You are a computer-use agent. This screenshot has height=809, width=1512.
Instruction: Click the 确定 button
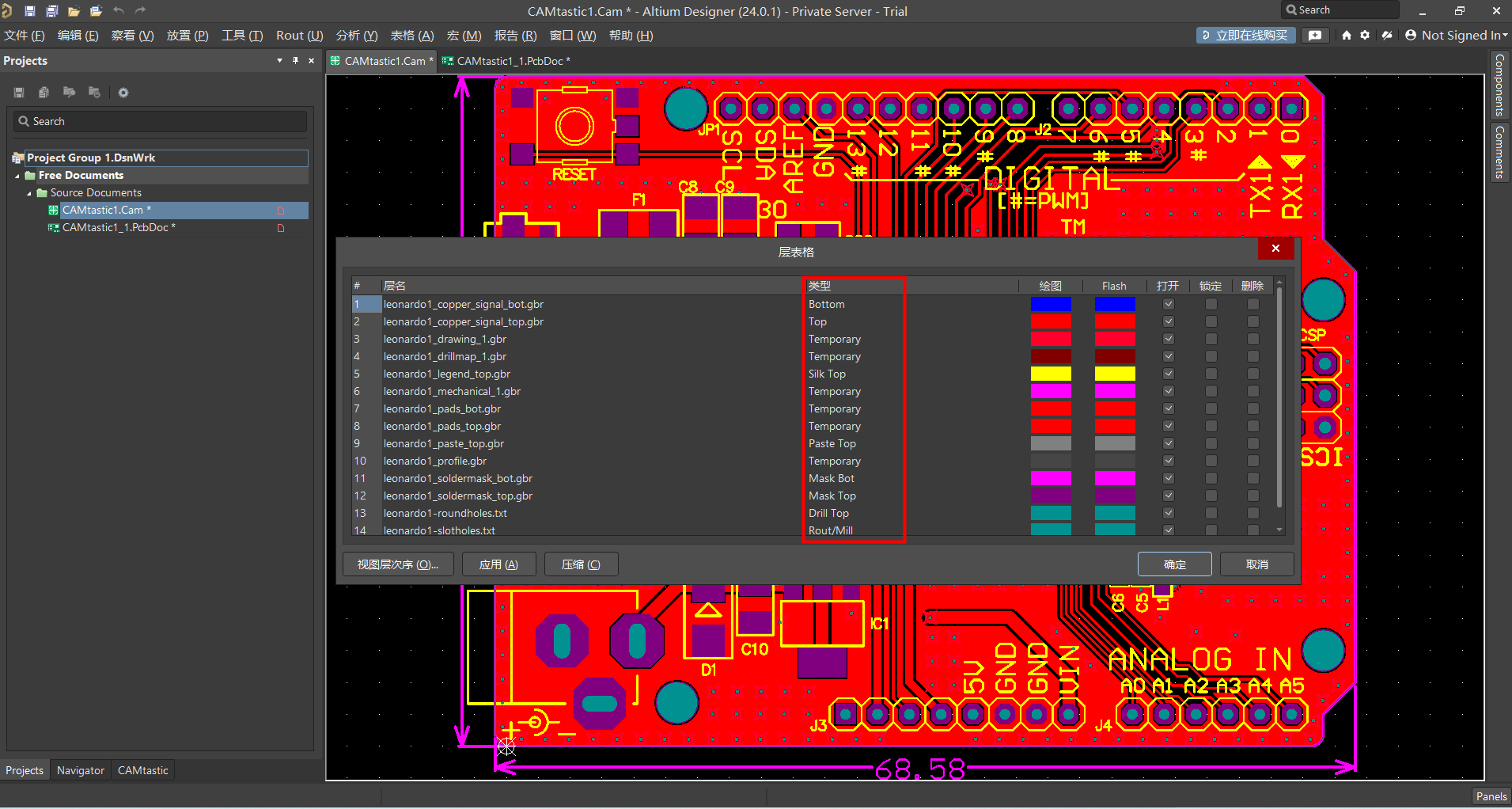pos(1174,564)
